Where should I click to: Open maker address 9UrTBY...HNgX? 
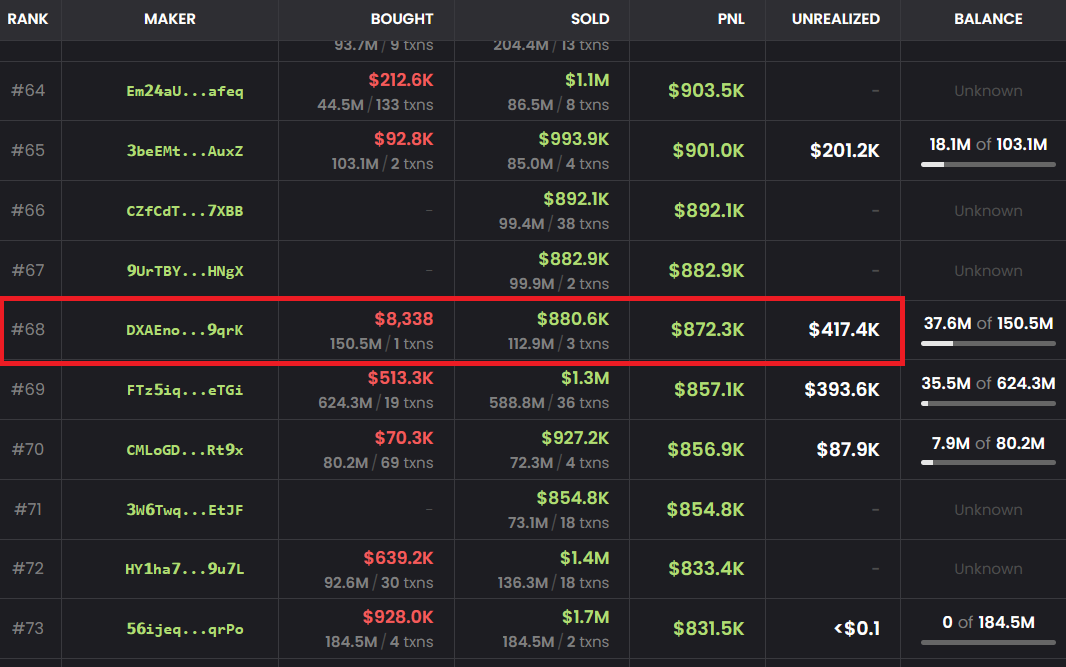[x=185, y=271]
